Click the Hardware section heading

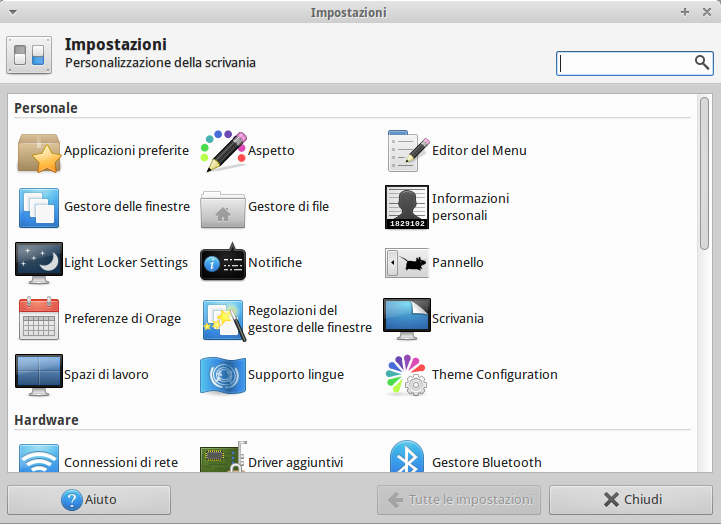46,420
